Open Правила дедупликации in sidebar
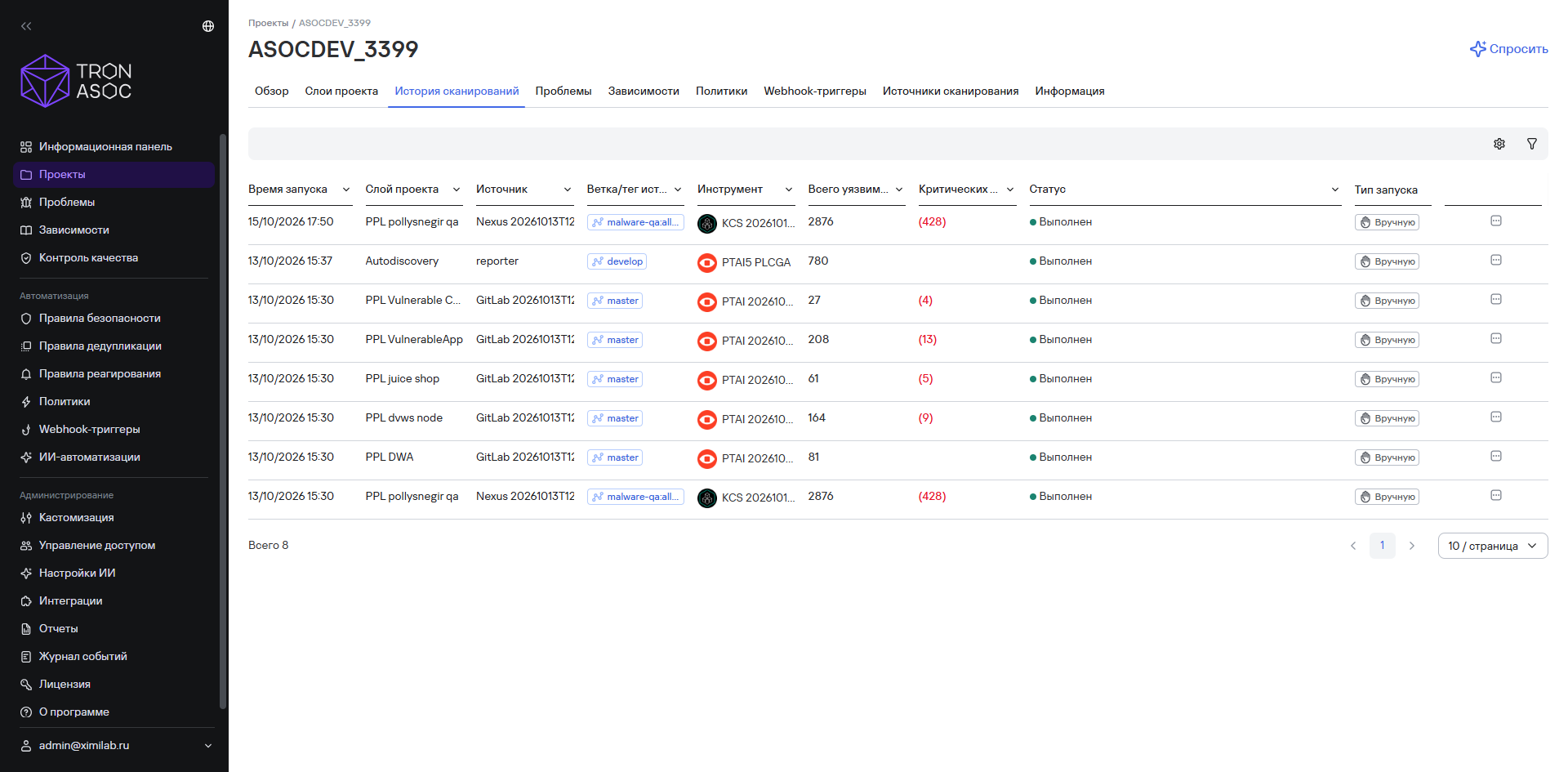Viewport: 1568px width, 772px height. (x=114, y=346)
